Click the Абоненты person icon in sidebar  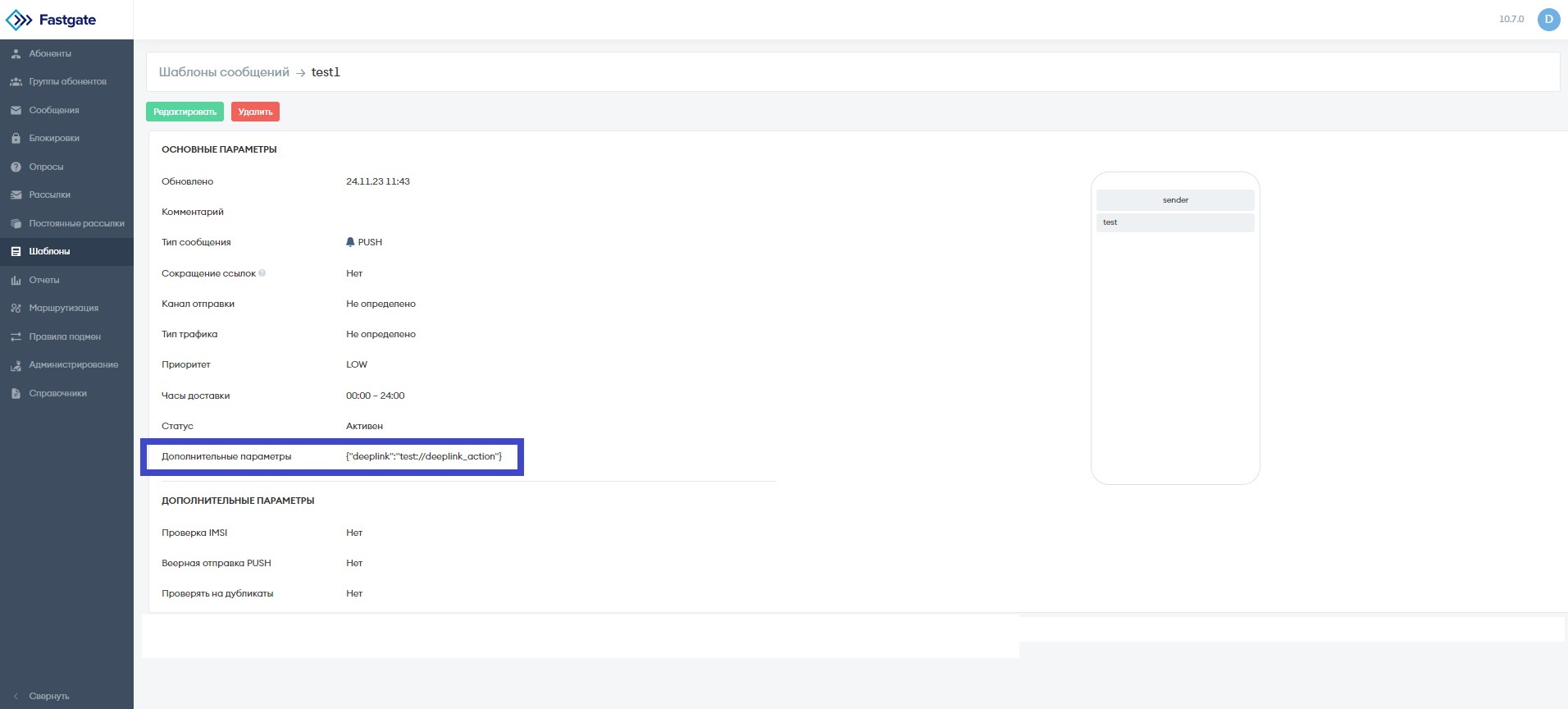pos(16,54)
